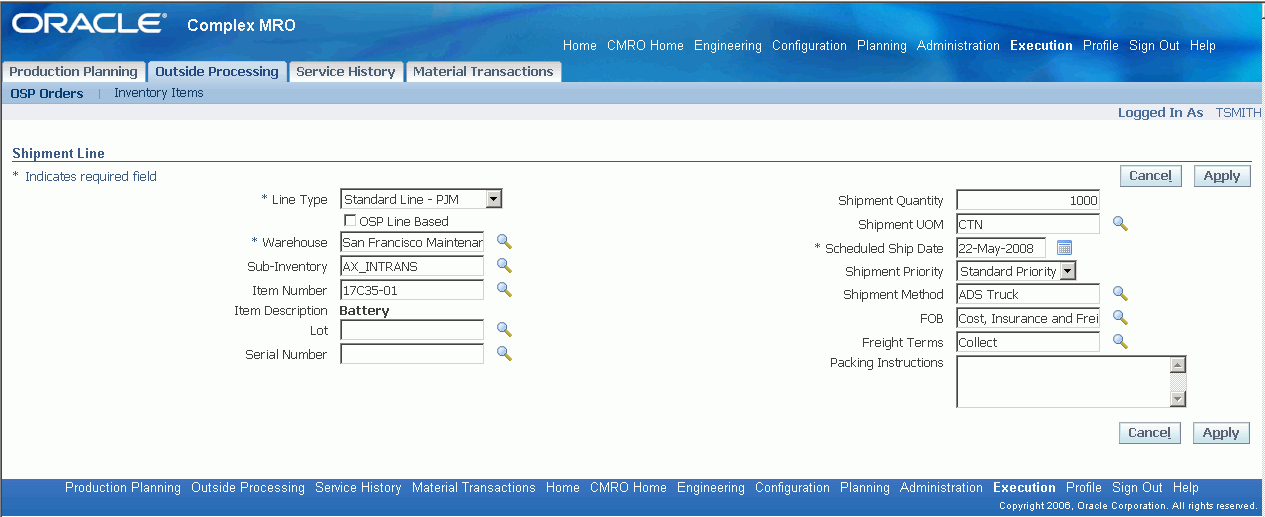1265x517 pixels.
Task: Switch to the Outside Processing tab
Action: point(217,72)
